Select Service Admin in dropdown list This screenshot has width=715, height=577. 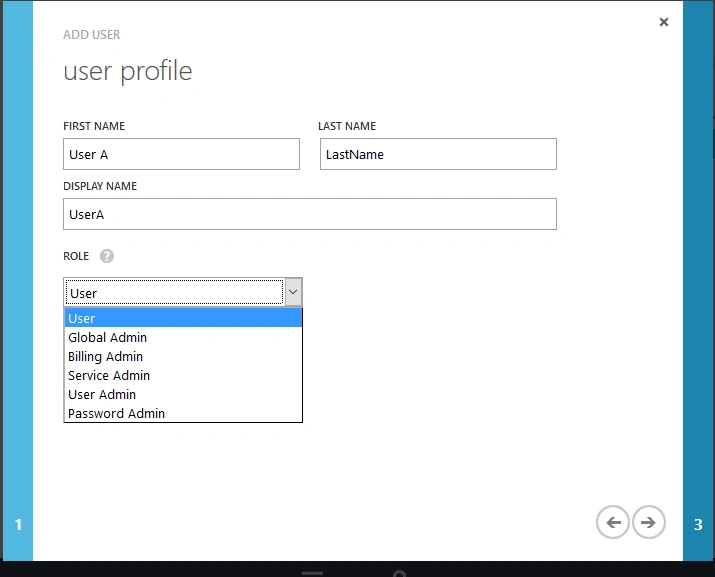coord(183,375)
